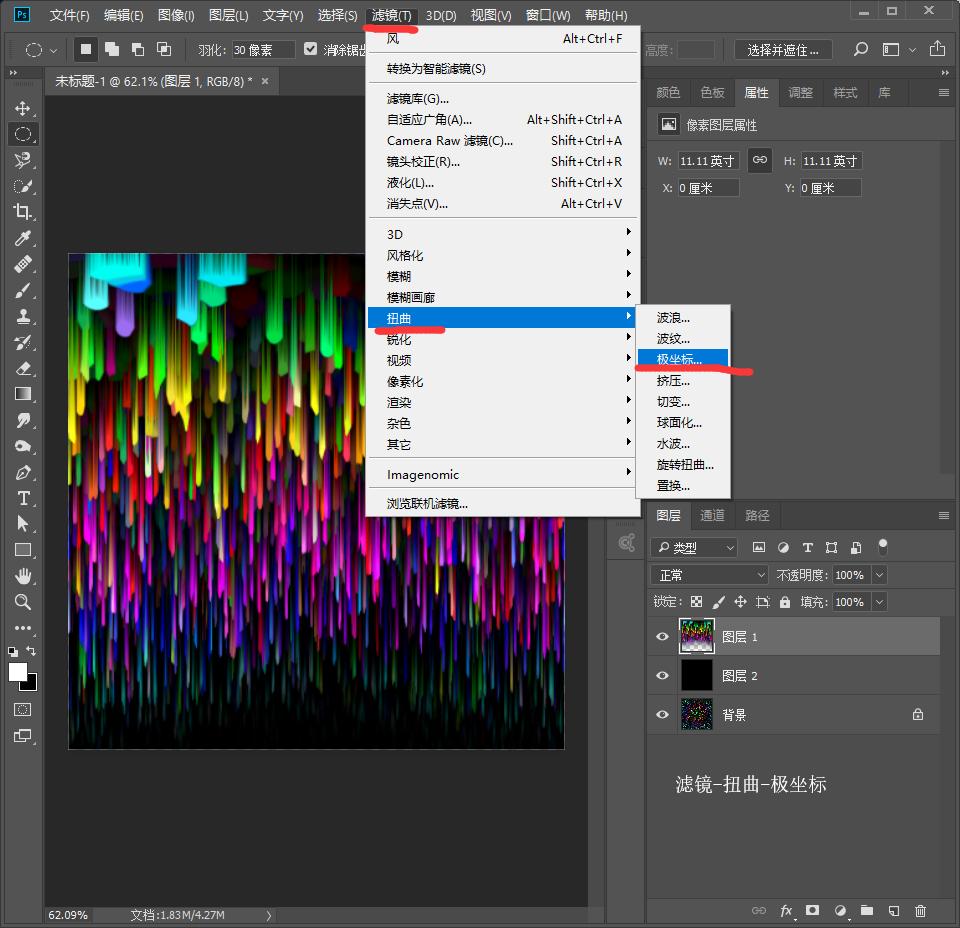The image size is (960, 928).
Task: Select the Crop tool
Action: (x=22, y=212)
